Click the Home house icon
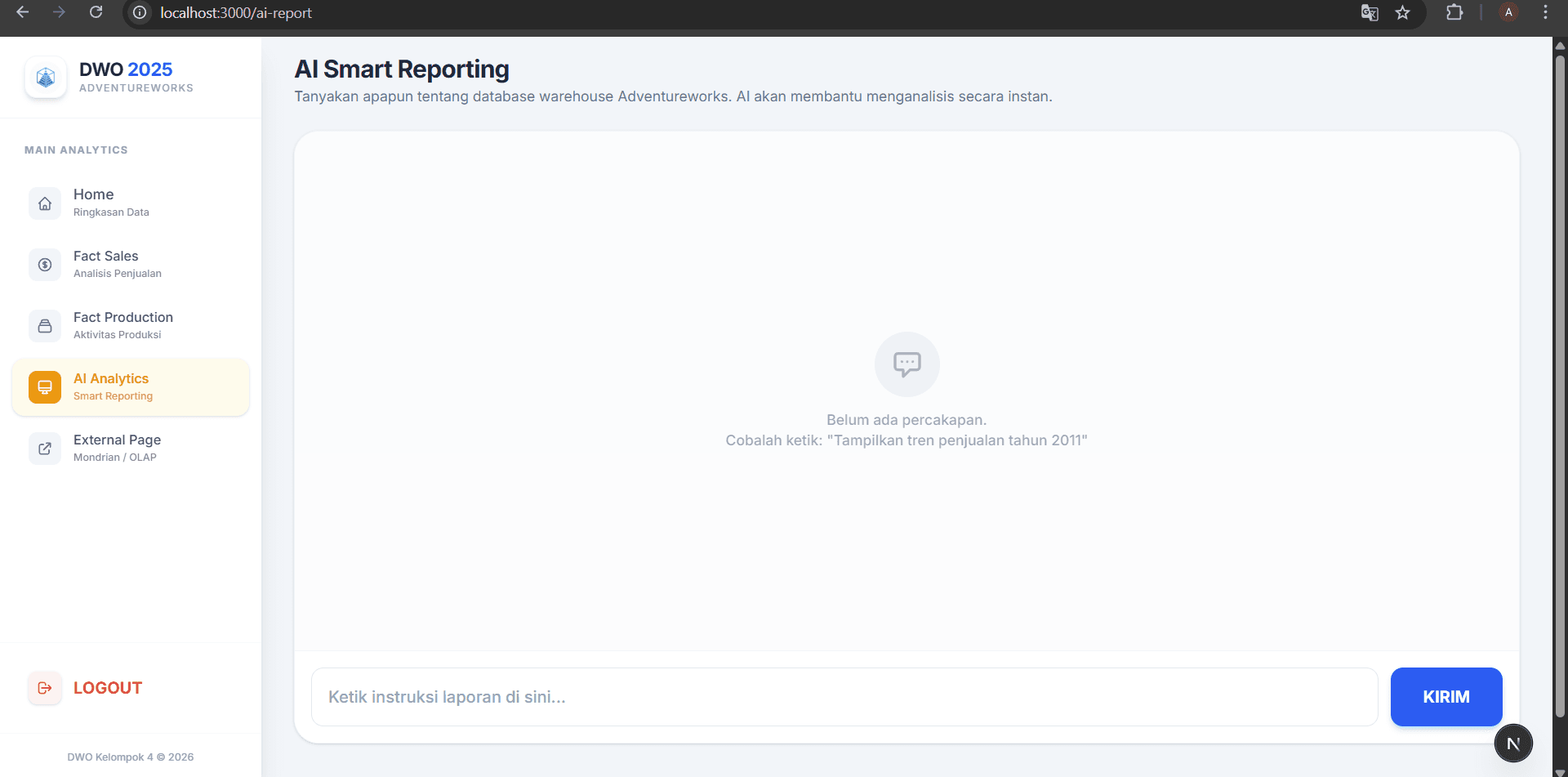 pyautogui.click(x=45, y=203)
